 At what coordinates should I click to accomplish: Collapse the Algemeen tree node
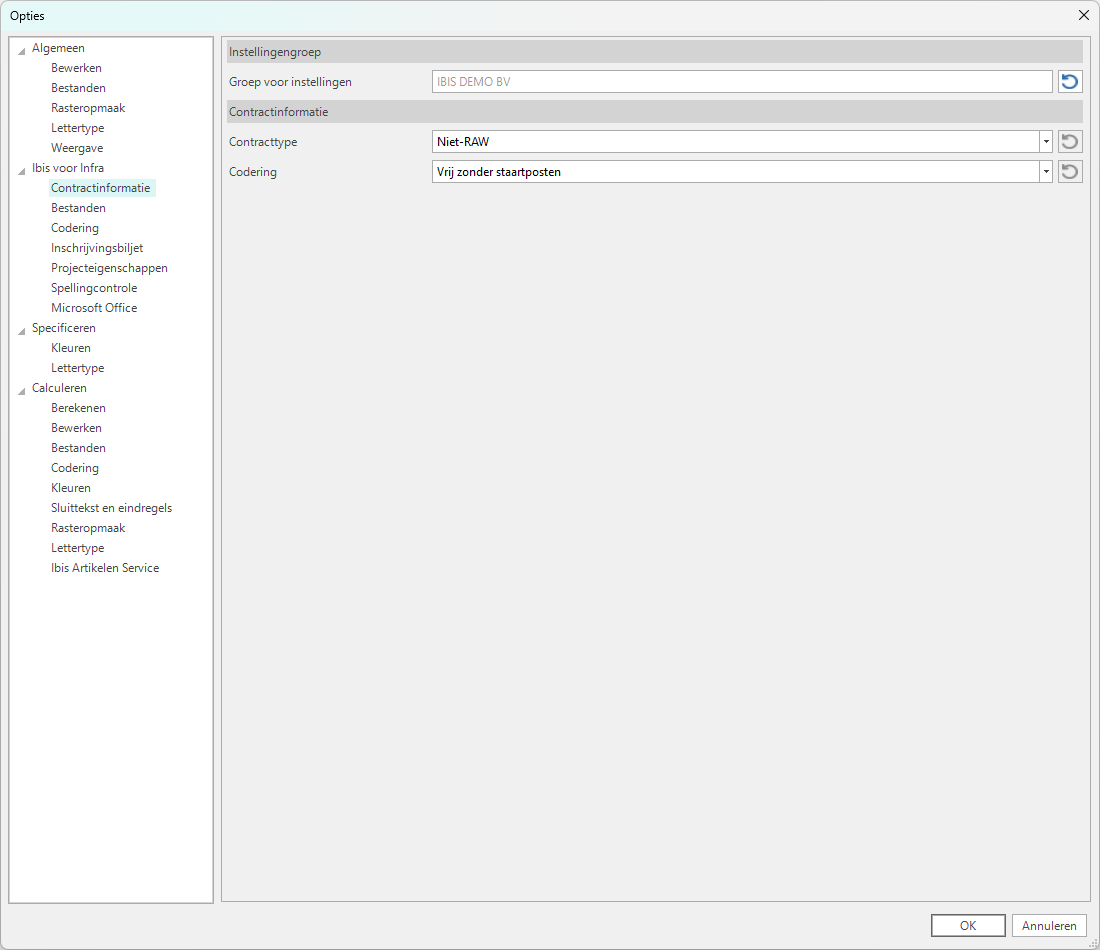pyautogui.click(x=22, y=49)
